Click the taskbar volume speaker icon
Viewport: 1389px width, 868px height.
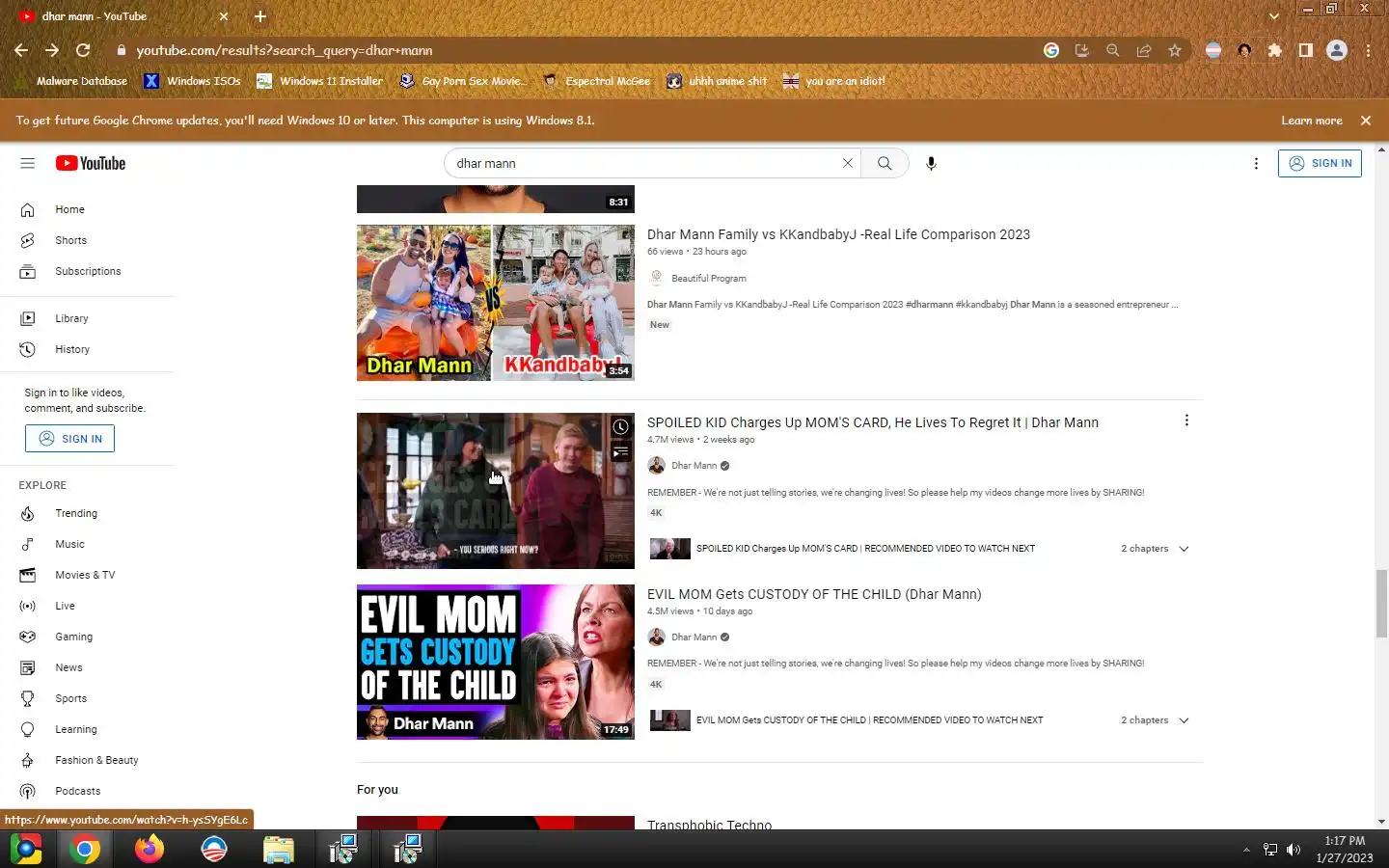pos(1294,850)
